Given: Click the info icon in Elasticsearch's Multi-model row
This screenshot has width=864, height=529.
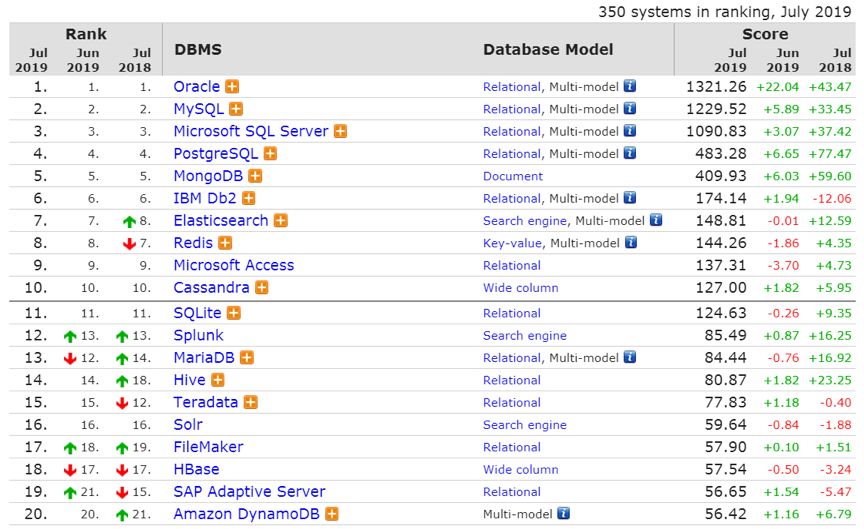Looking at the screenshot, I should point(656,220).
